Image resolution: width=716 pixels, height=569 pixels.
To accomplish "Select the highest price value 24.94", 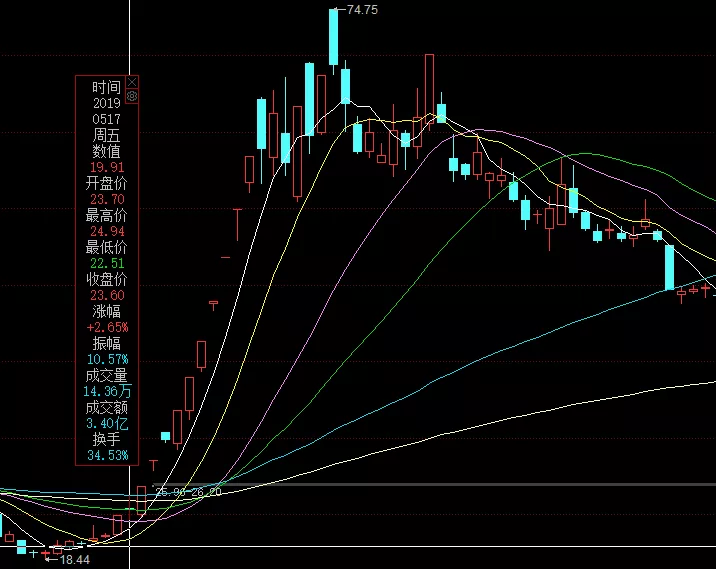I will click(107, 231).
